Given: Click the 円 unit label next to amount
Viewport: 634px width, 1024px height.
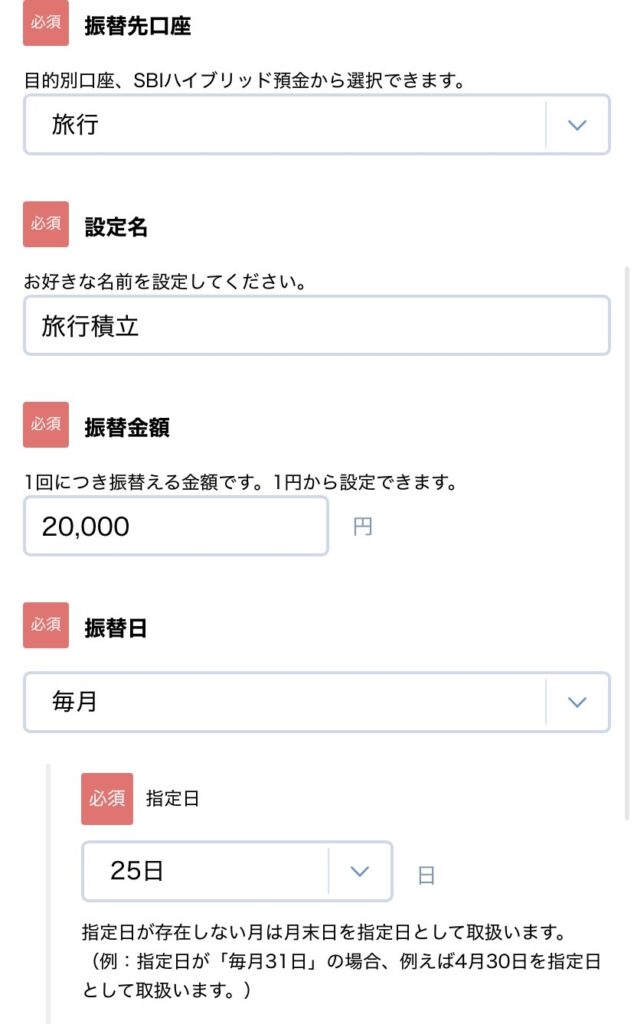Looking at the screenshot, I should click(362, 527).
